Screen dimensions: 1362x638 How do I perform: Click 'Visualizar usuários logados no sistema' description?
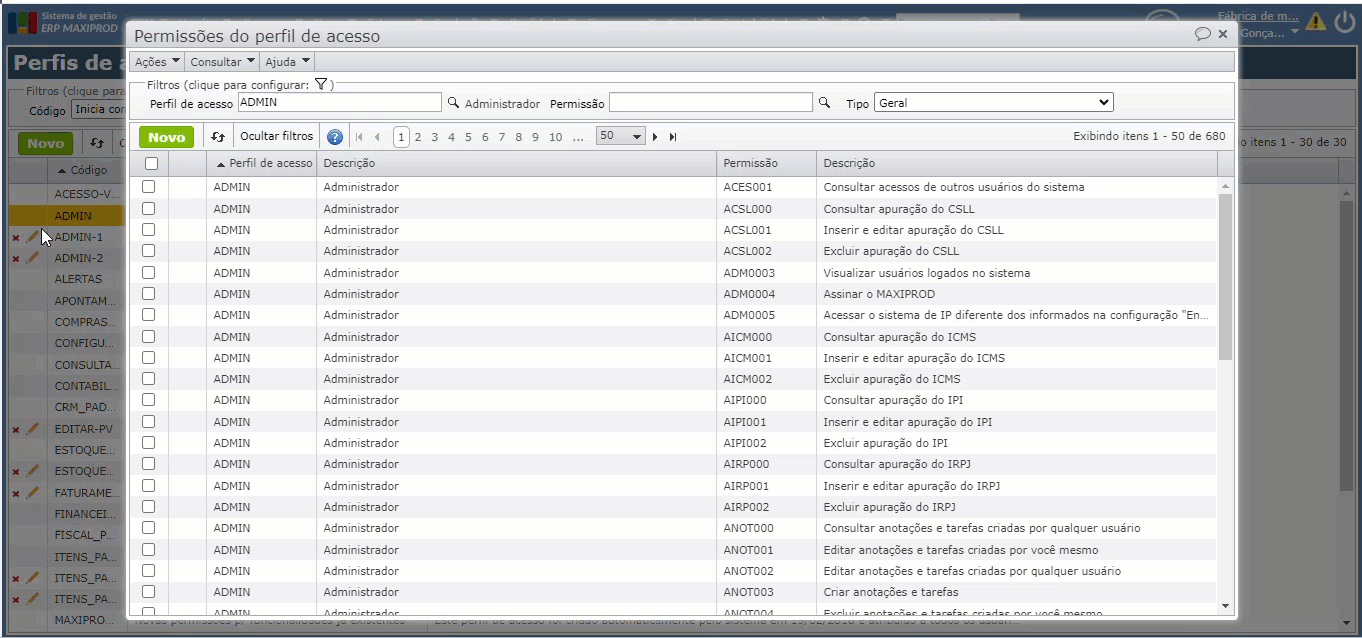click(926, 273)
